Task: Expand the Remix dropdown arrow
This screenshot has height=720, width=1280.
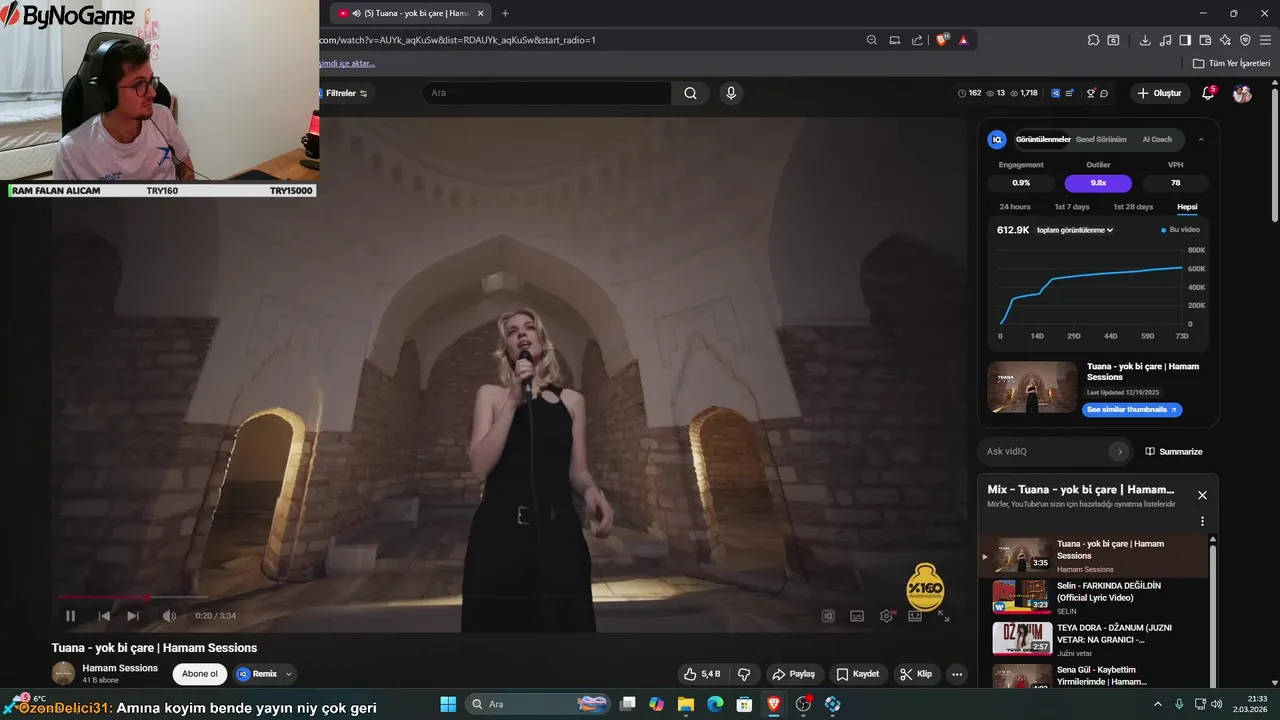Action: (289, 674)
